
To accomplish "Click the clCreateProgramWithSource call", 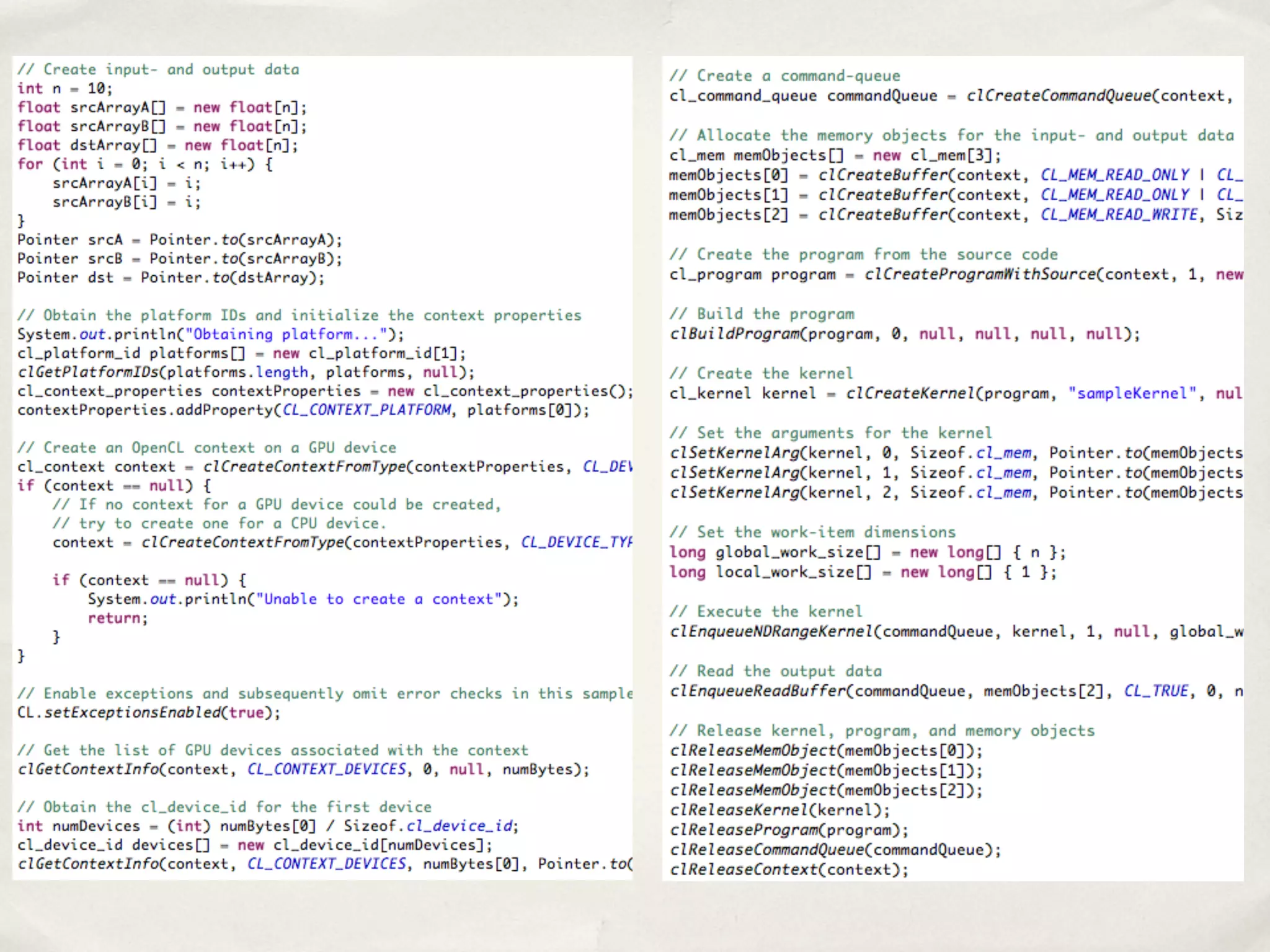I will tap(980, 274).
